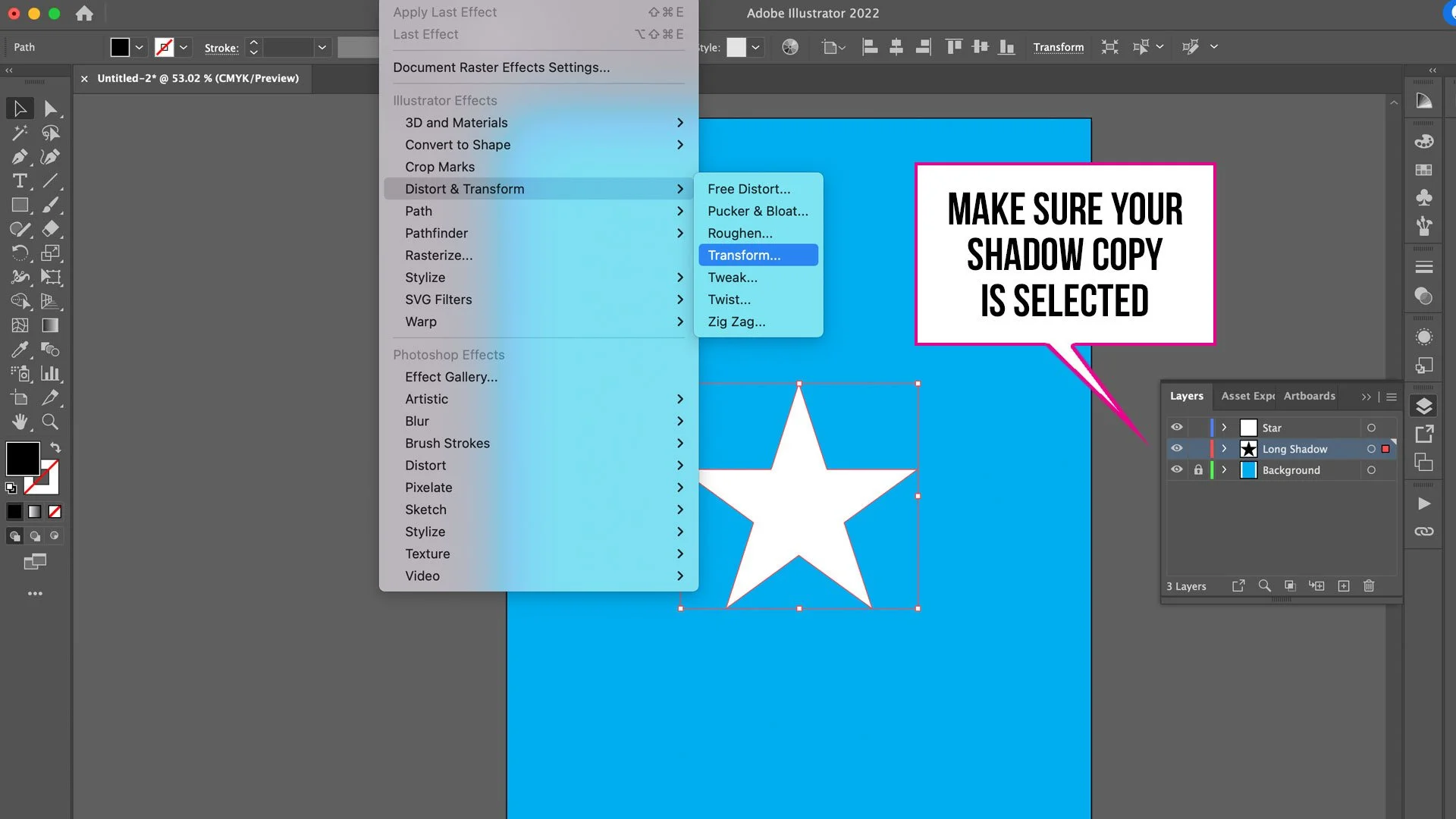The width and height of the screenshot is (1456, 819).
Task: Select the Hand tool
Action: [x=20, y=422]
